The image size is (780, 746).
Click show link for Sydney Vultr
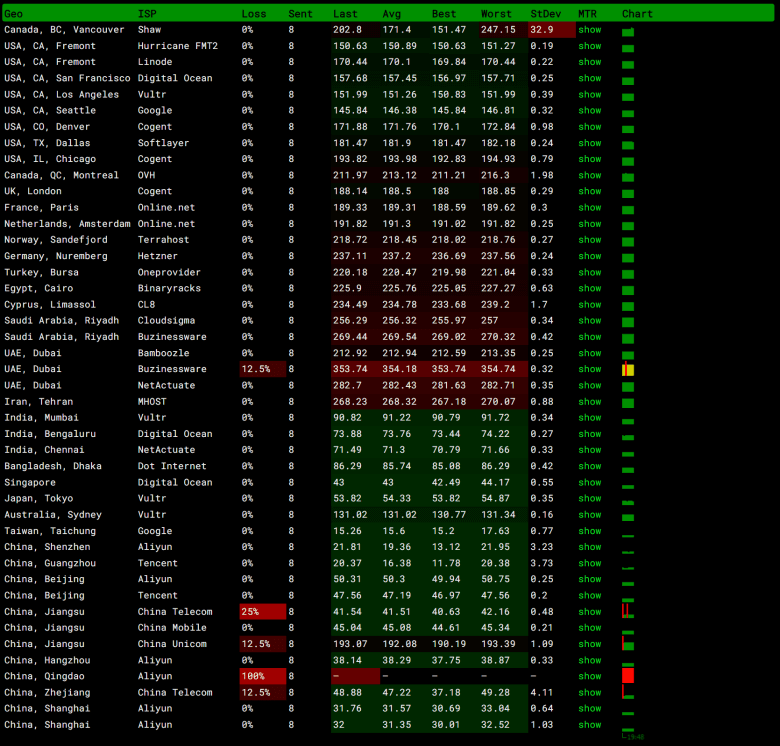click(x=589, y=515)
